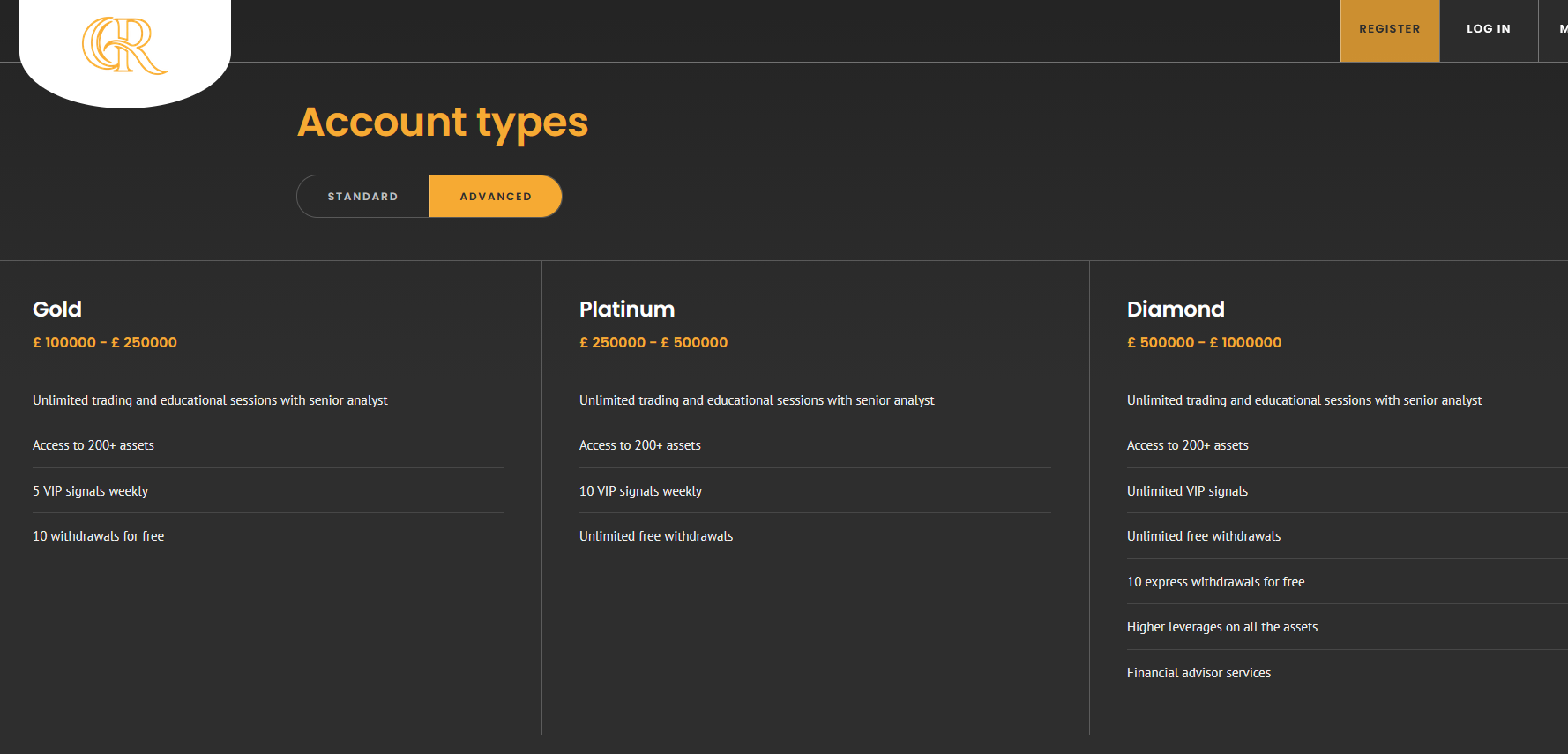Click Diamond's "Unlimited free withdrawals" line

(1204, 536)
